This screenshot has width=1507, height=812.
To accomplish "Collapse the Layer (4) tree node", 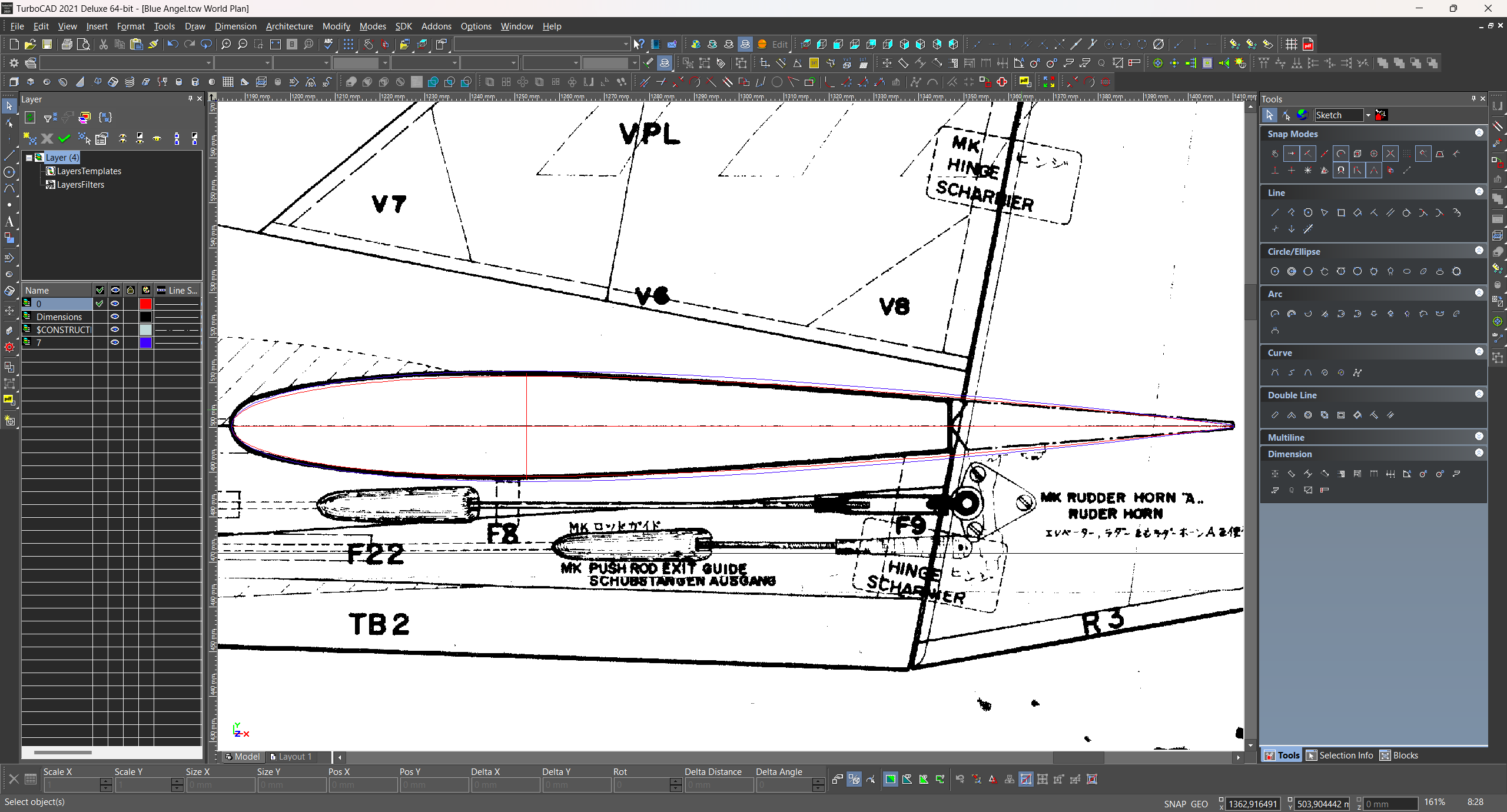I will (x=29, y=158).
